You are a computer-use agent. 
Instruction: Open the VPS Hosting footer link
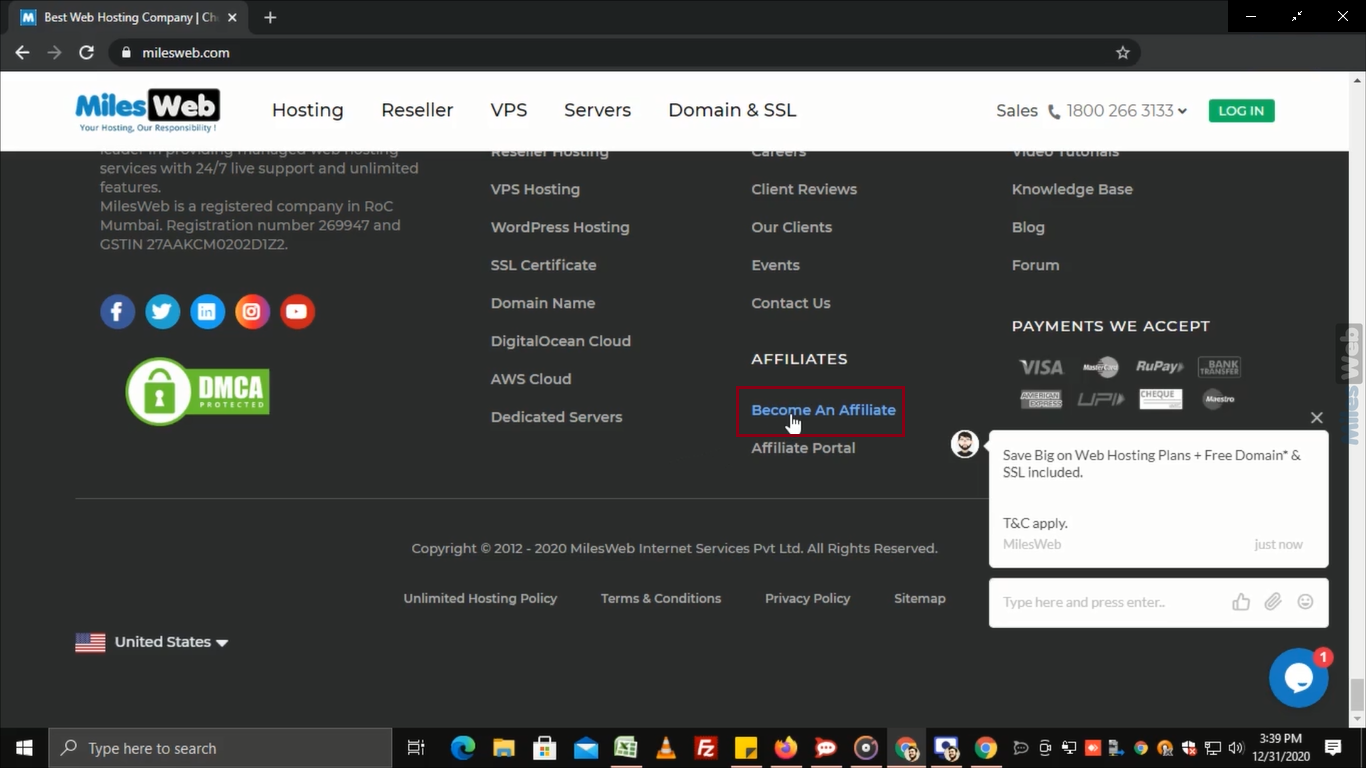pyautogui.click(x=535, y=189)
